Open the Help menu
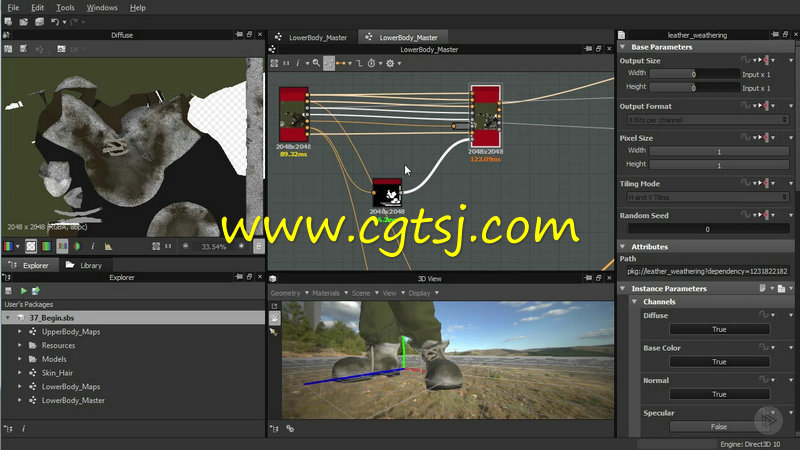This screenshot has width=800, height=450. [137, 8]
